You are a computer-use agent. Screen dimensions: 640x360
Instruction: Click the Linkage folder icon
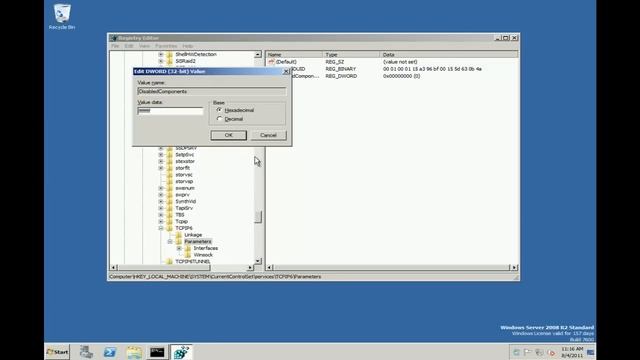point(179,235)
